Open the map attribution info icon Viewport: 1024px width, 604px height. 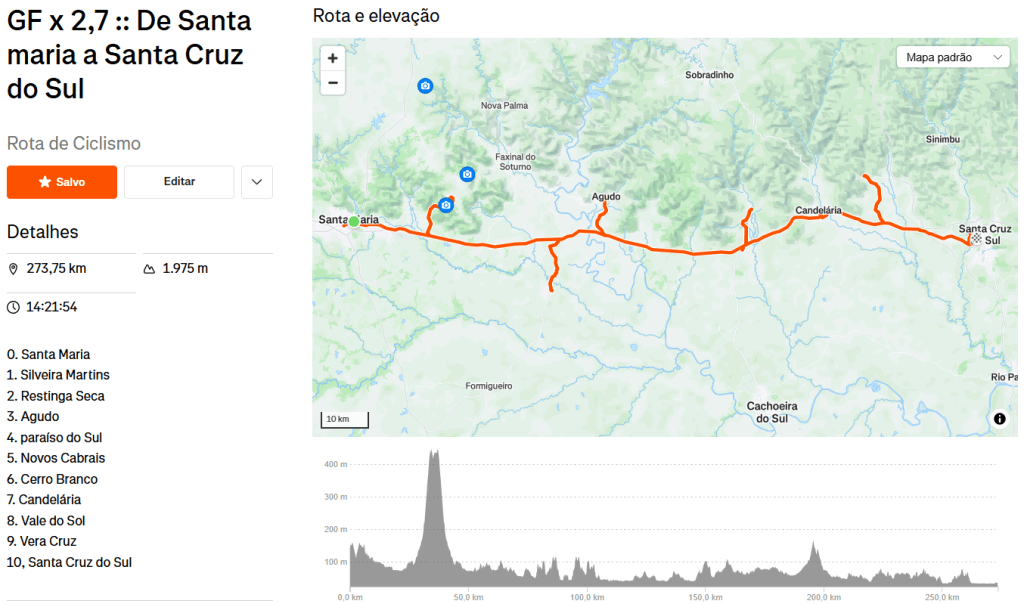(x=999, y=419)
